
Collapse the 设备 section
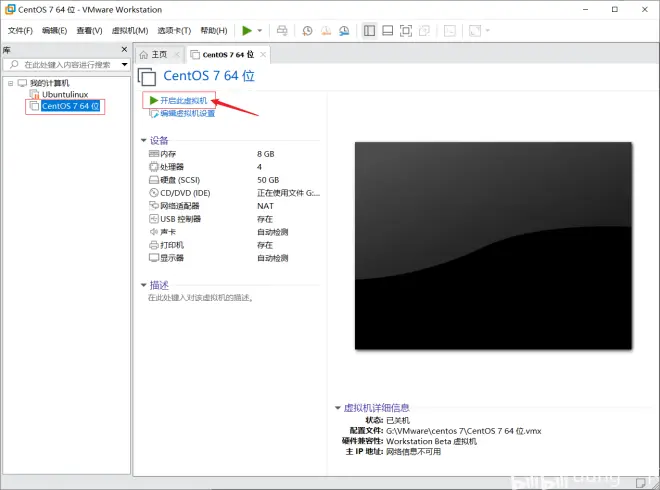pos(144,140)
